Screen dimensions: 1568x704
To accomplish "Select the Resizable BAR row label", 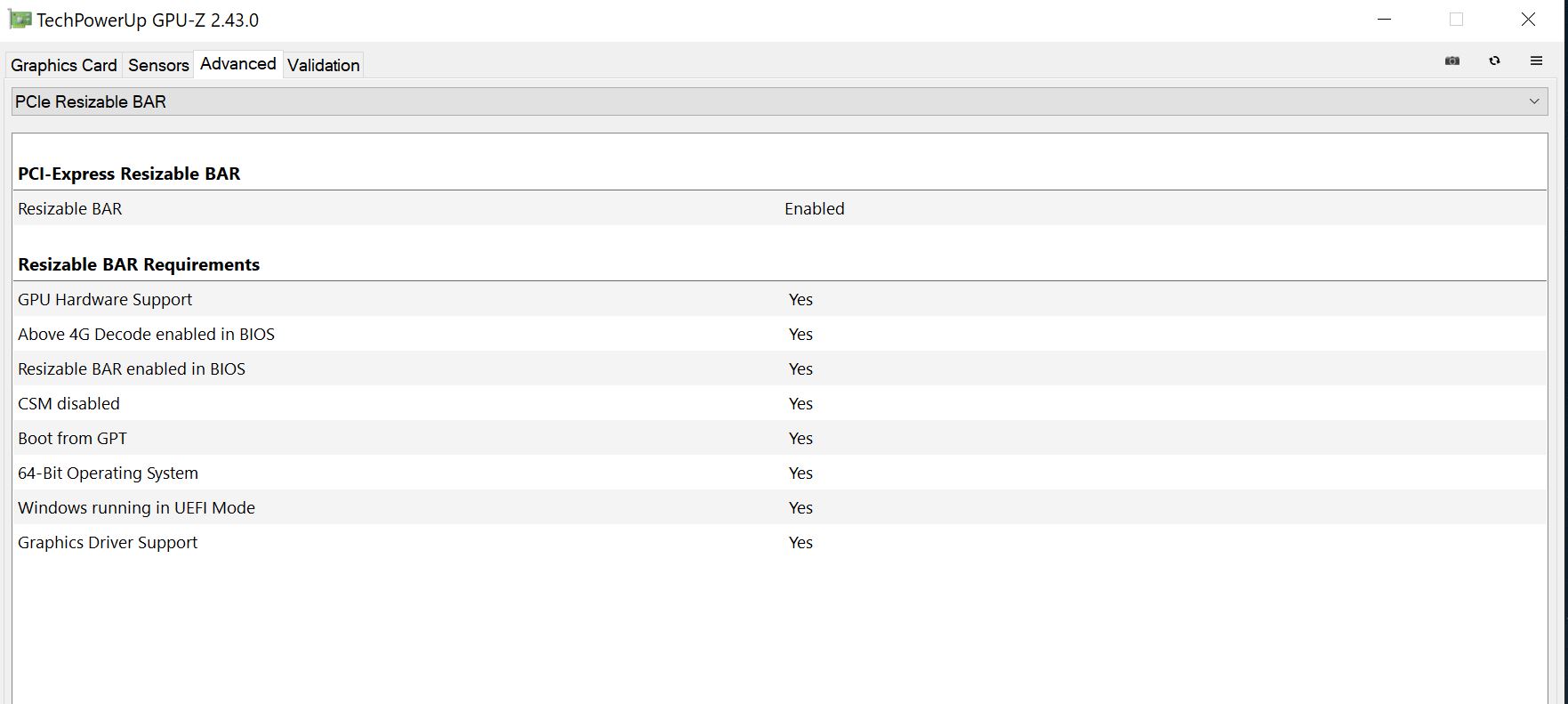I will 70,208.
